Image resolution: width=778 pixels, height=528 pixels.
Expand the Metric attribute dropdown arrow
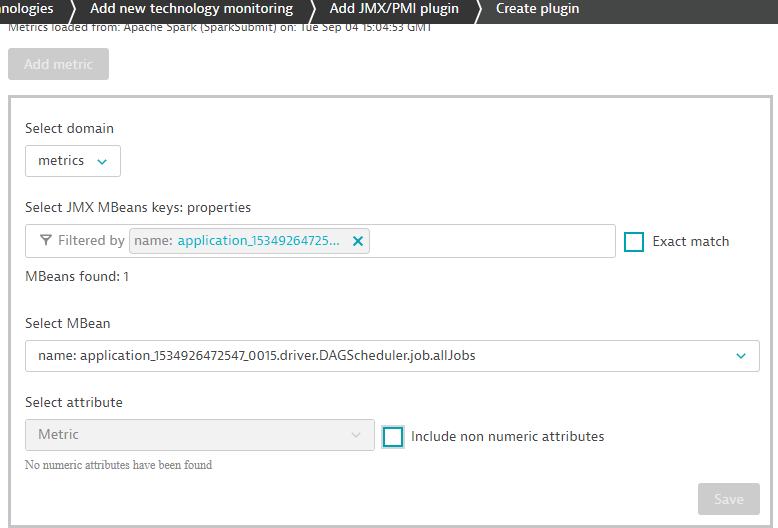tap(357, 435)
